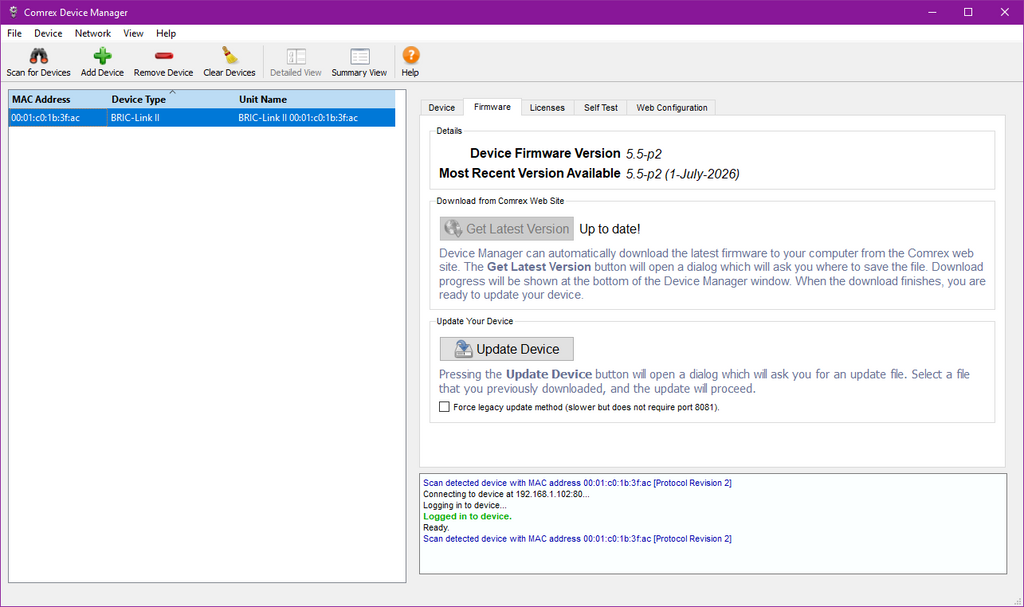This screenshot has height=607, width=1024.
Task: Switch to the Device tab
Action: [441, 108]
